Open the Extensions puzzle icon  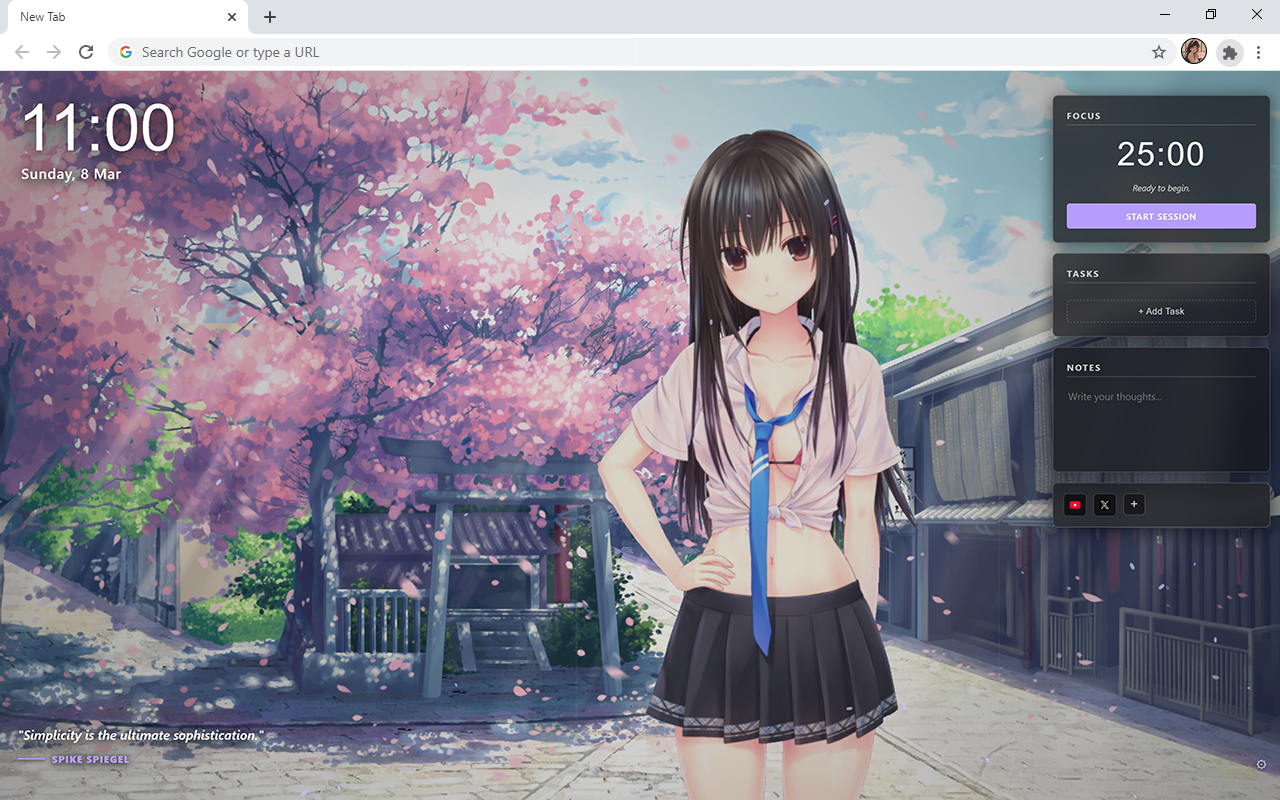pyautogui.click(x=1229, y=52)
